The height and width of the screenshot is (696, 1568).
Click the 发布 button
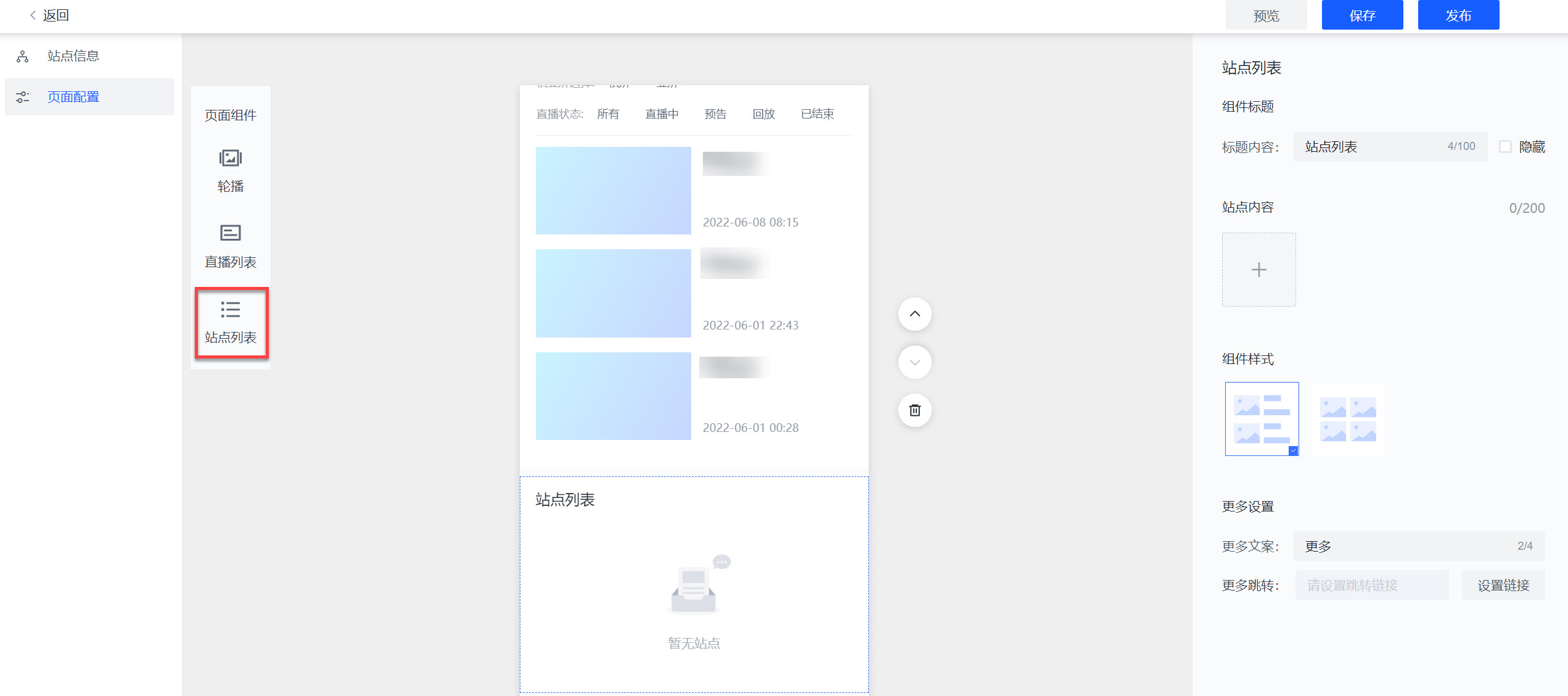point(1458,15)
